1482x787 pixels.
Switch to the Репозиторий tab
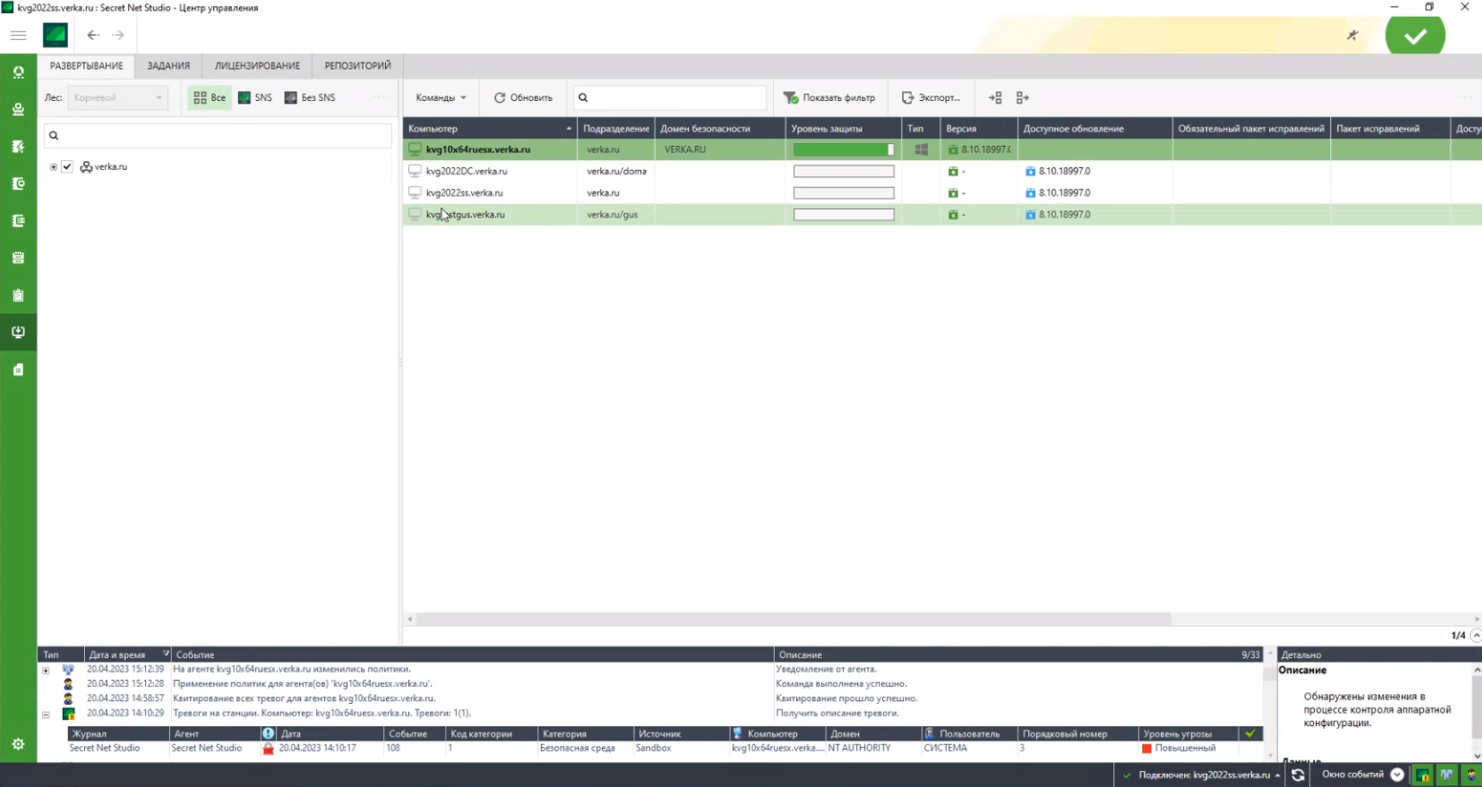click(358, 66)
